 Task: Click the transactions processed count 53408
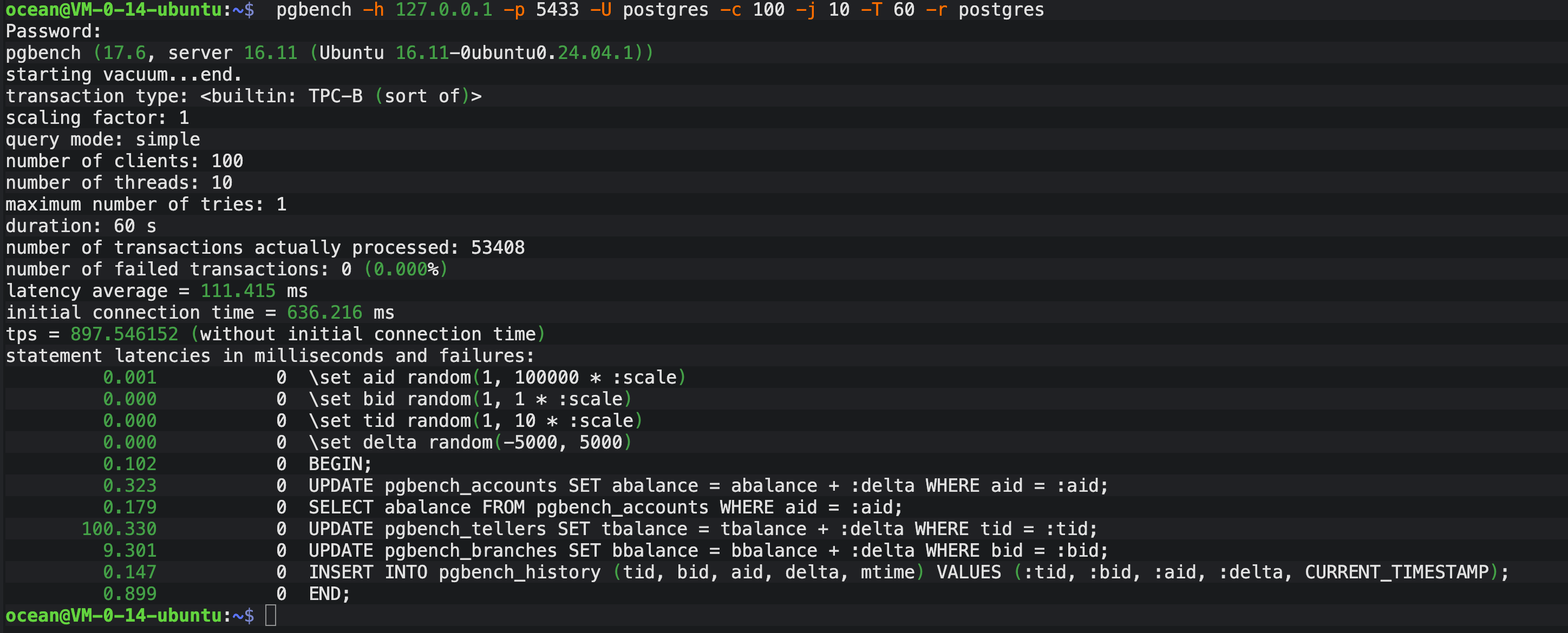click(x=497, y=247)
